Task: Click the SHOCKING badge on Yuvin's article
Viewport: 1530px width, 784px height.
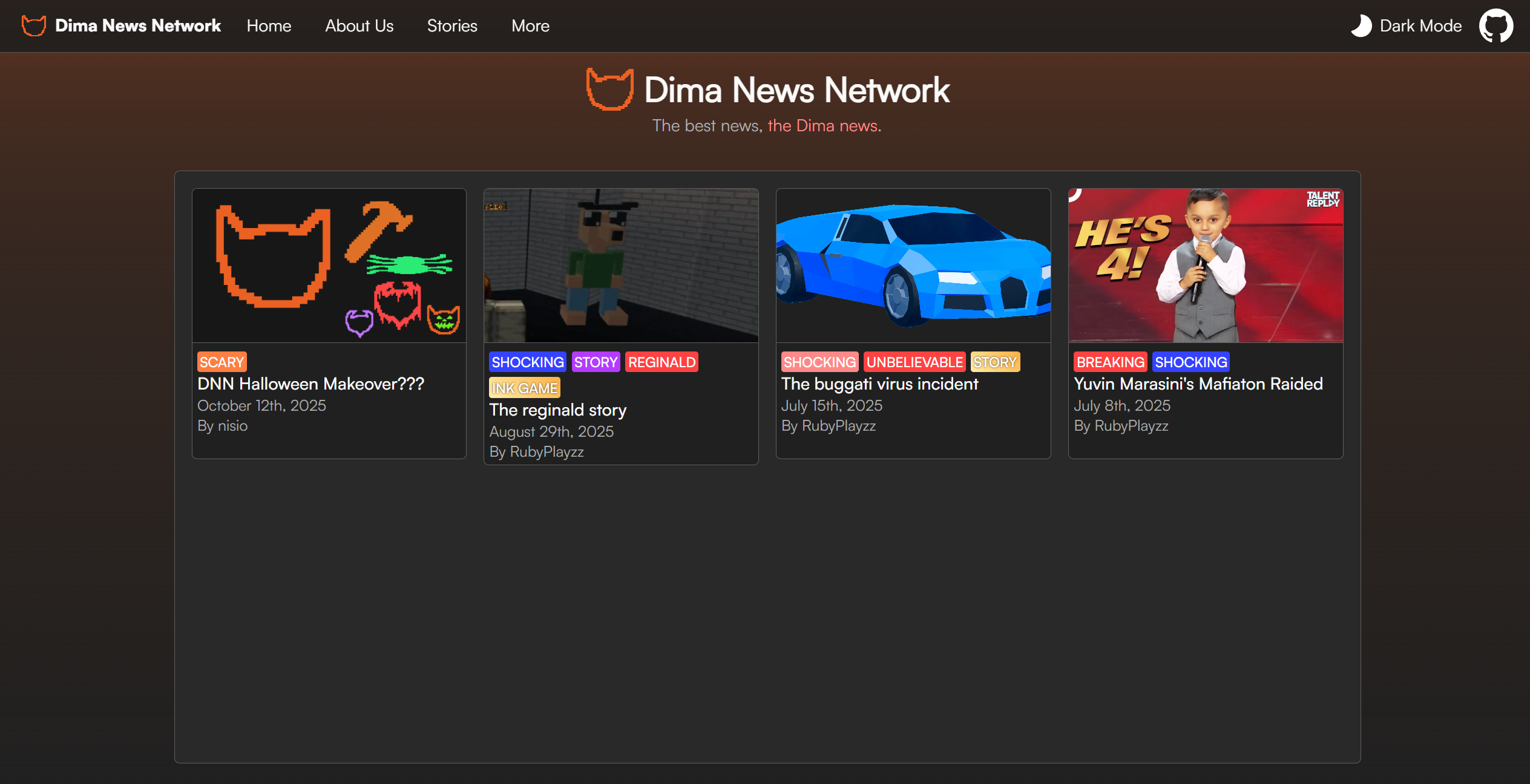Action: (1191, 362)
